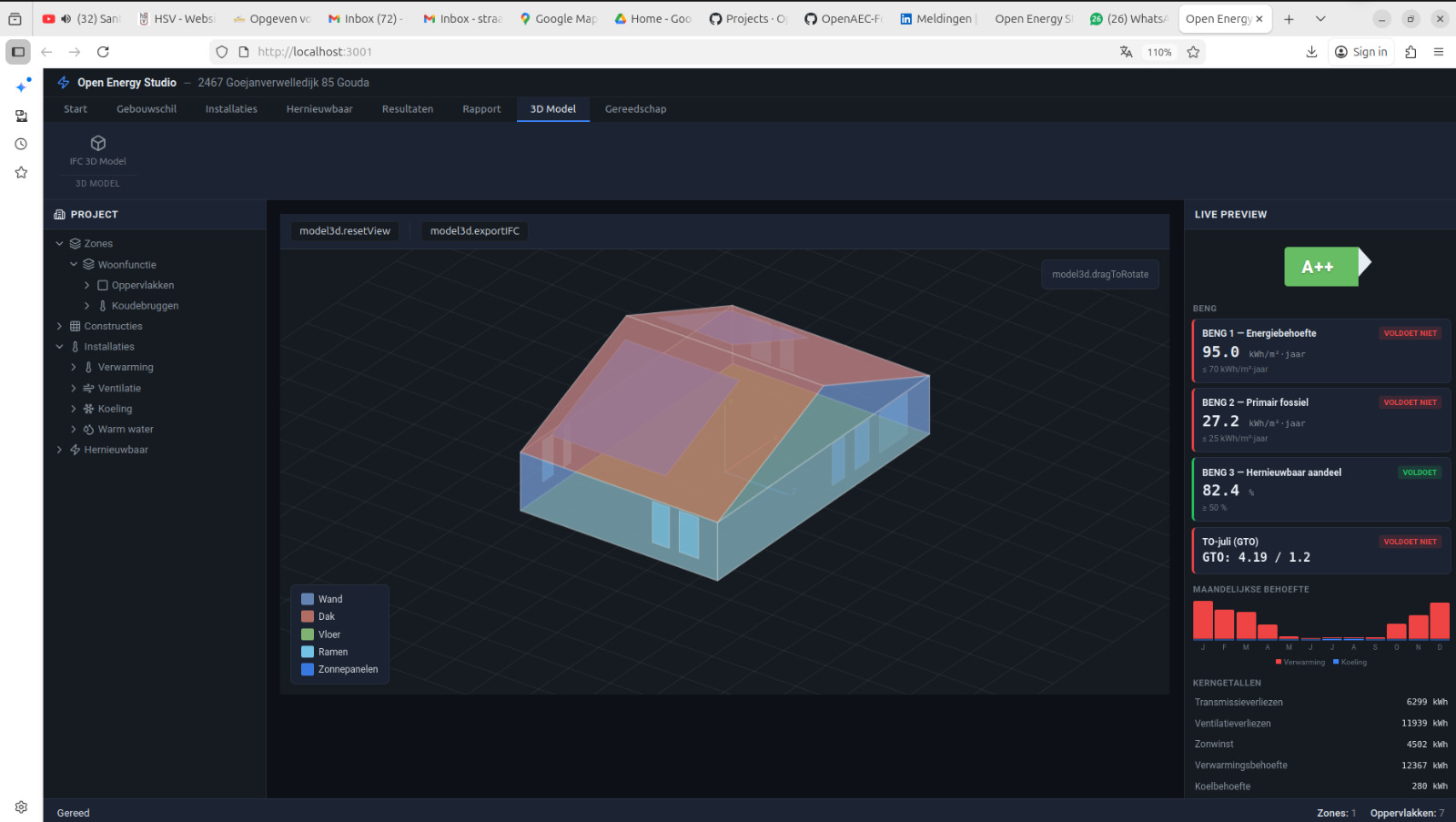
Task: Select Oppervlakken in project tree
Action: point(142,286)
